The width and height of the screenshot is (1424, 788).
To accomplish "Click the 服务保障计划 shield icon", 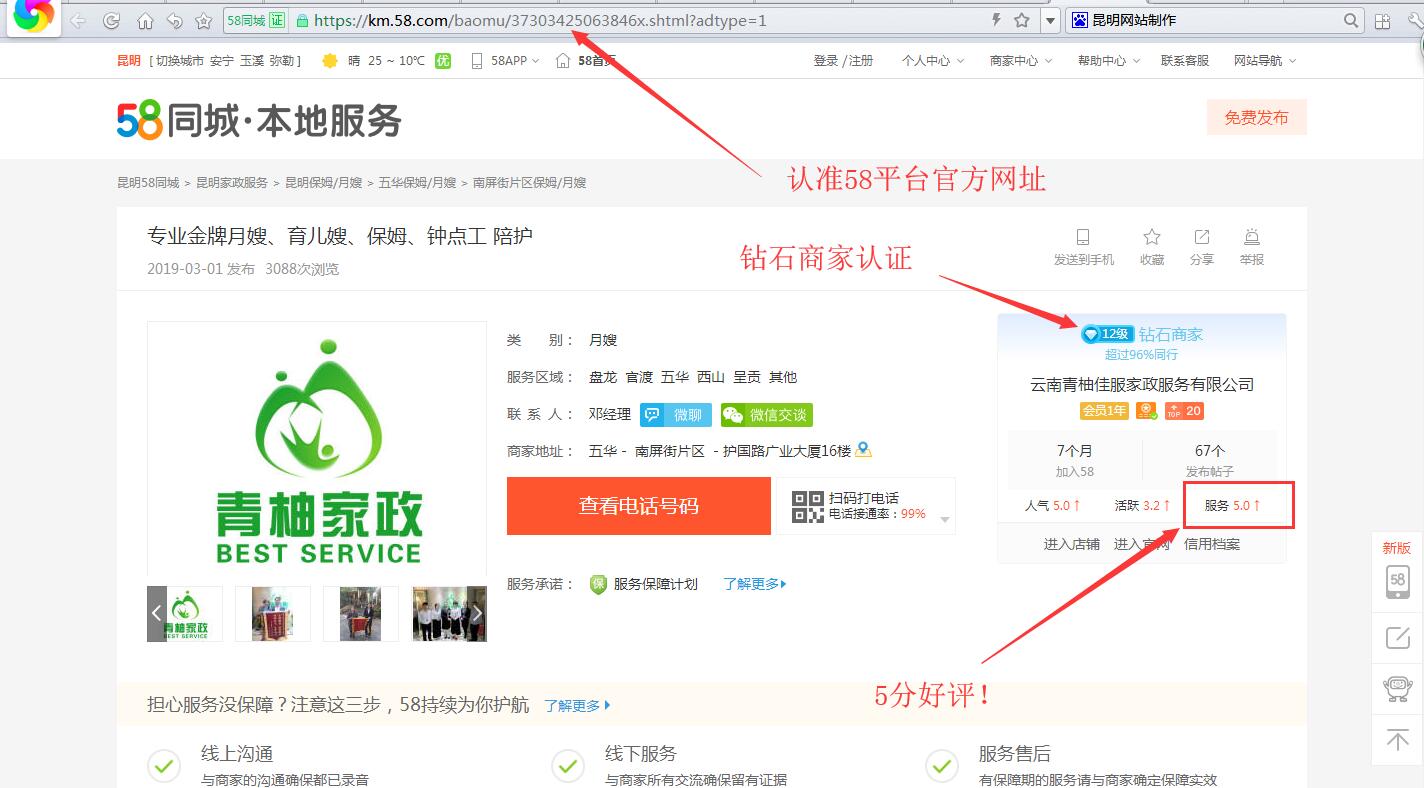I will [x=598, y=584].
